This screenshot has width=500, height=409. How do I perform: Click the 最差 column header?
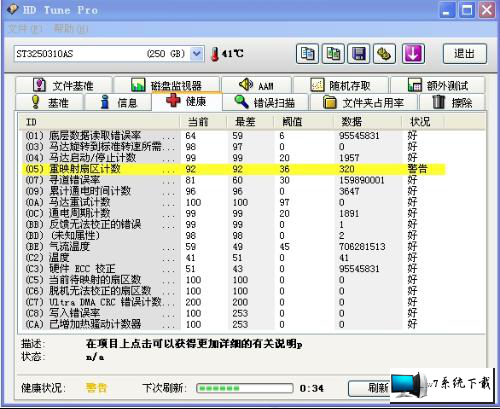(250, 122)
